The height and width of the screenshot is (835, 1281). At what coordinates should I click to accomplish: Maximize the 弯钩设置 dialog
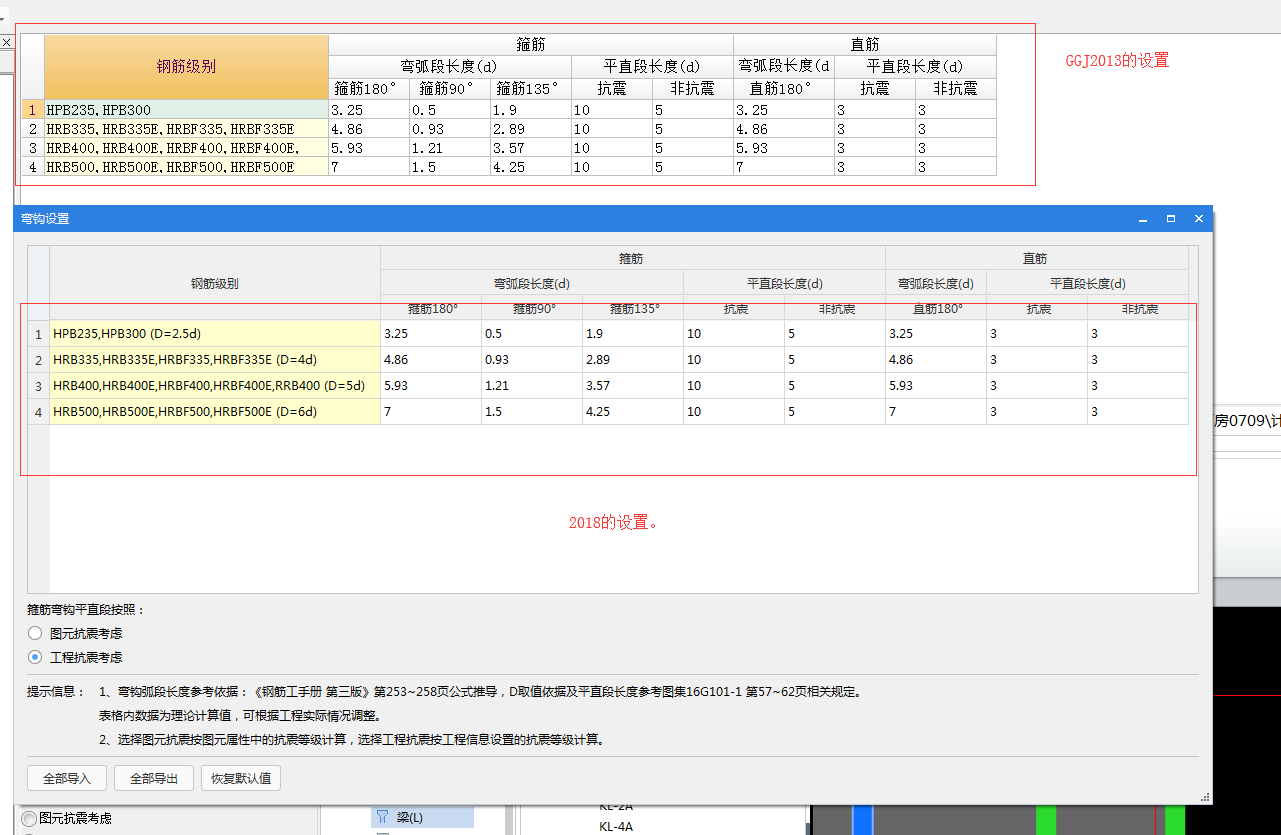1170,218
